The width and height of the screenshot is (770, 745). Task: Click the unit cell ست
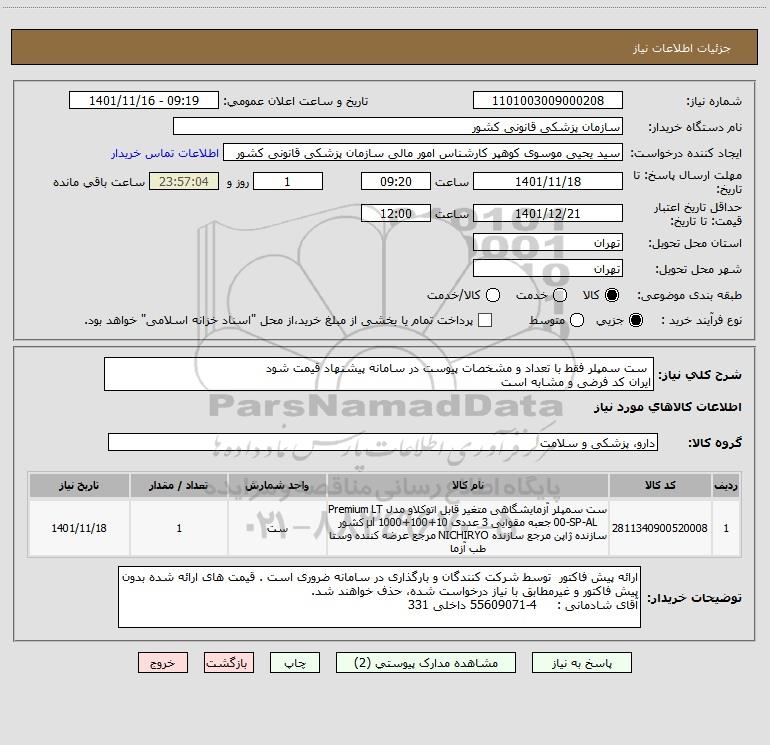click(x=277, y=528)
